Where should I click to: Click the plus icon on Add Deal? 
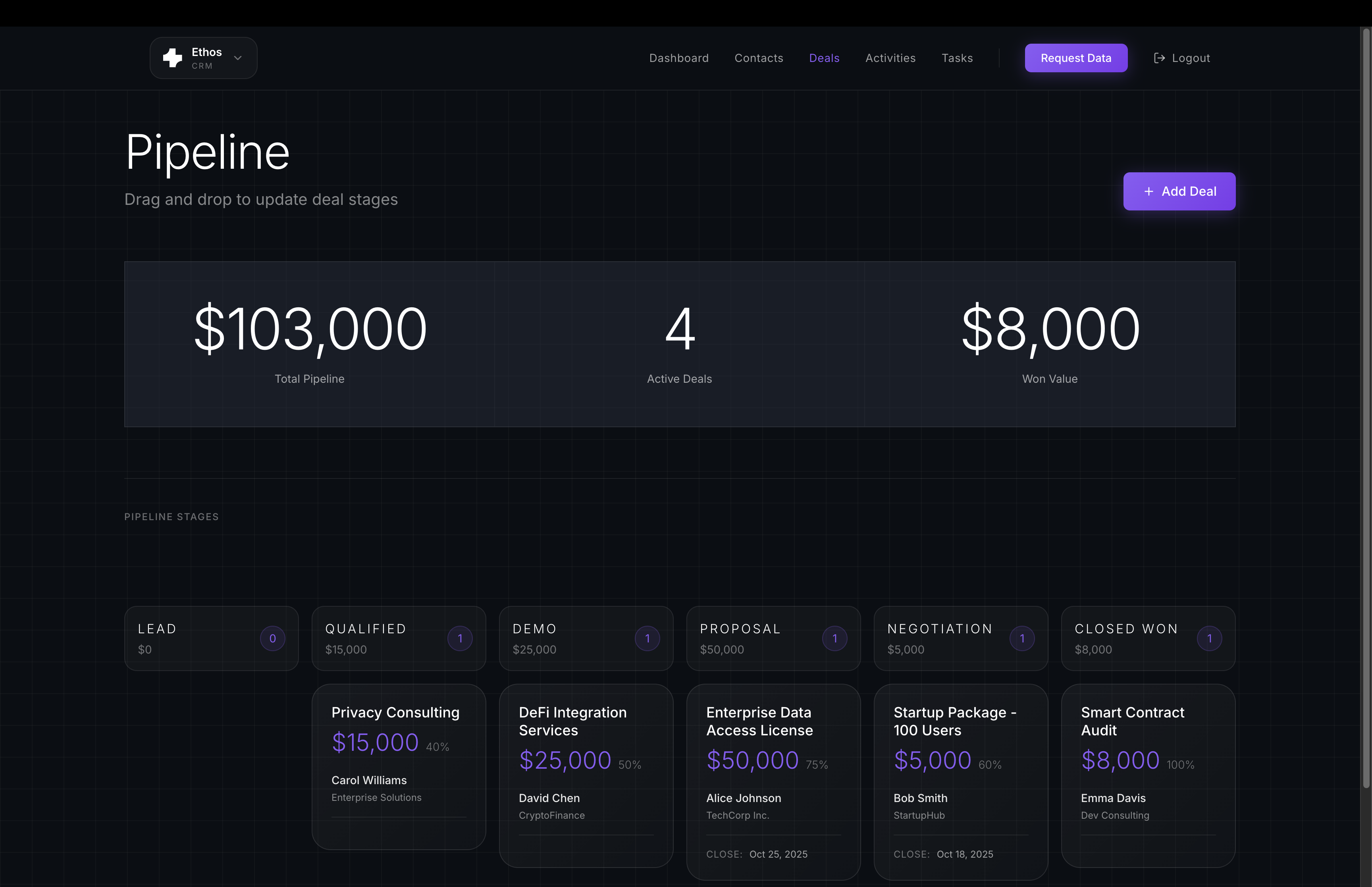click(1148, 192)
